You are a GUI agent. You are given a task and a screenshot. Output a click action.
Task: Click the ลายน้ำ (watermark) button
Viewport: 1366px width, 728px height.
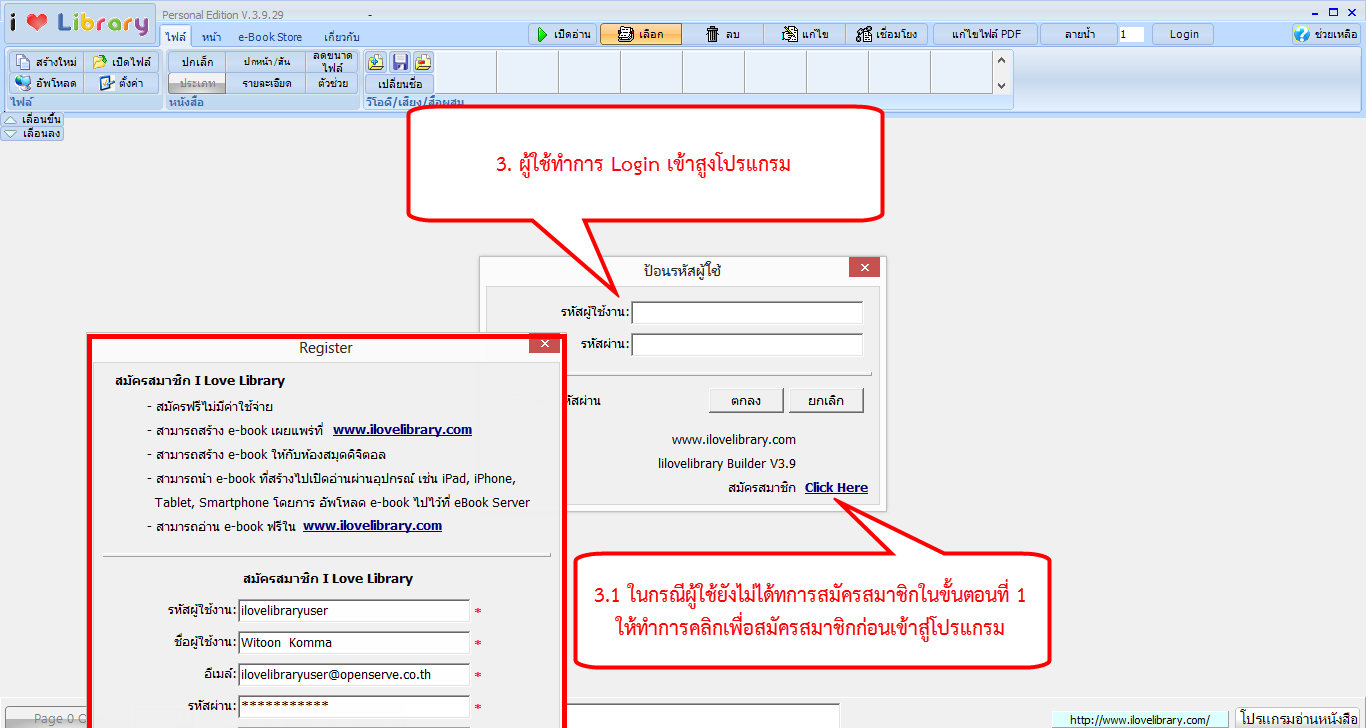point(1079,34)
